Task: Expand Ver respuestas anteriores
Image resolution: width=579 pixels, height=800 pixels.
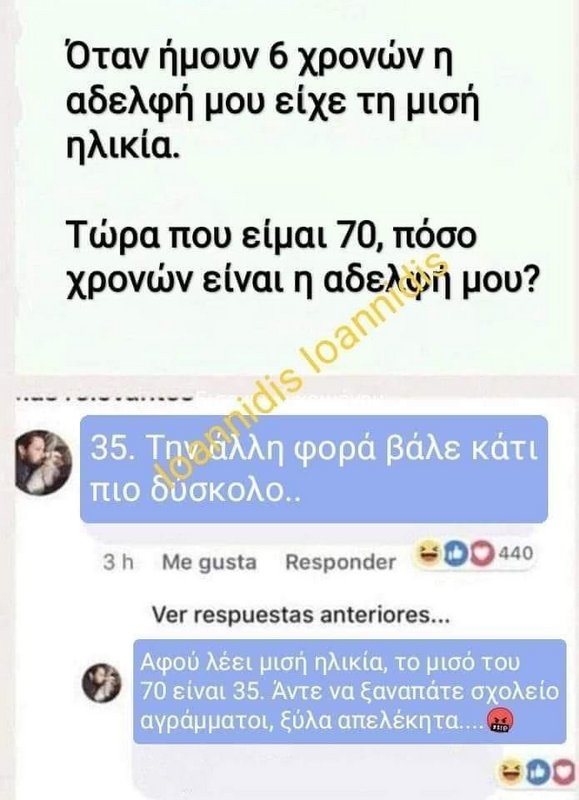Action: 301,615
